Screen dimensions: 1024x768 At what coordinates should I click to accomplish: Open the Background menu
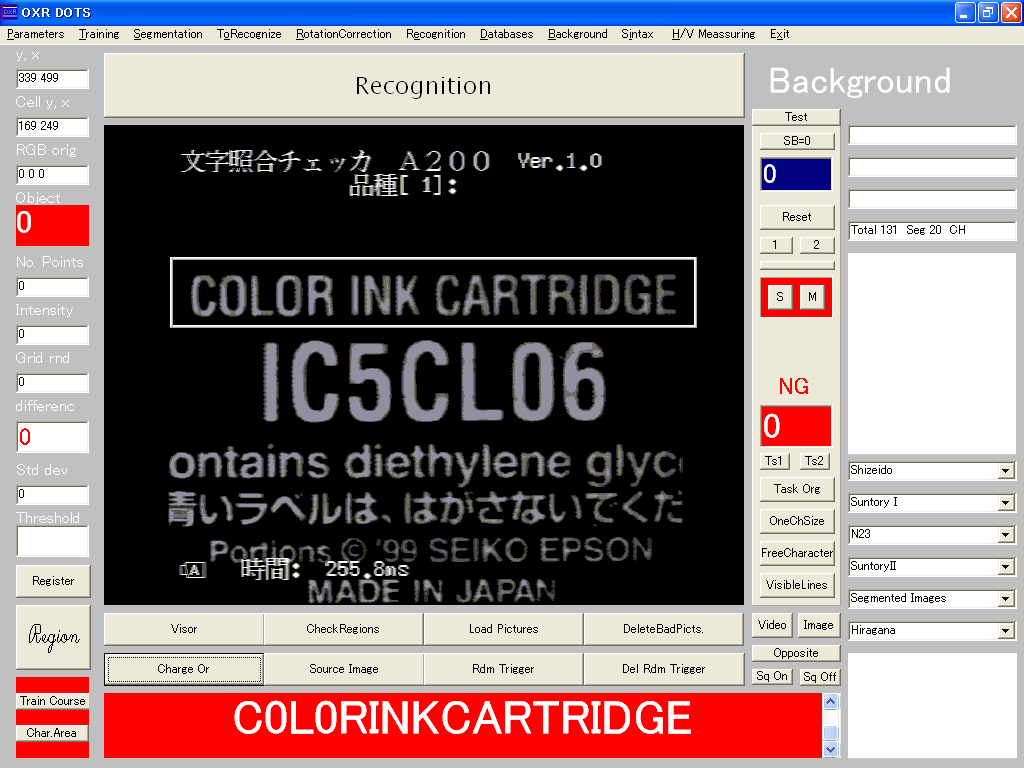tap(577, 34)
